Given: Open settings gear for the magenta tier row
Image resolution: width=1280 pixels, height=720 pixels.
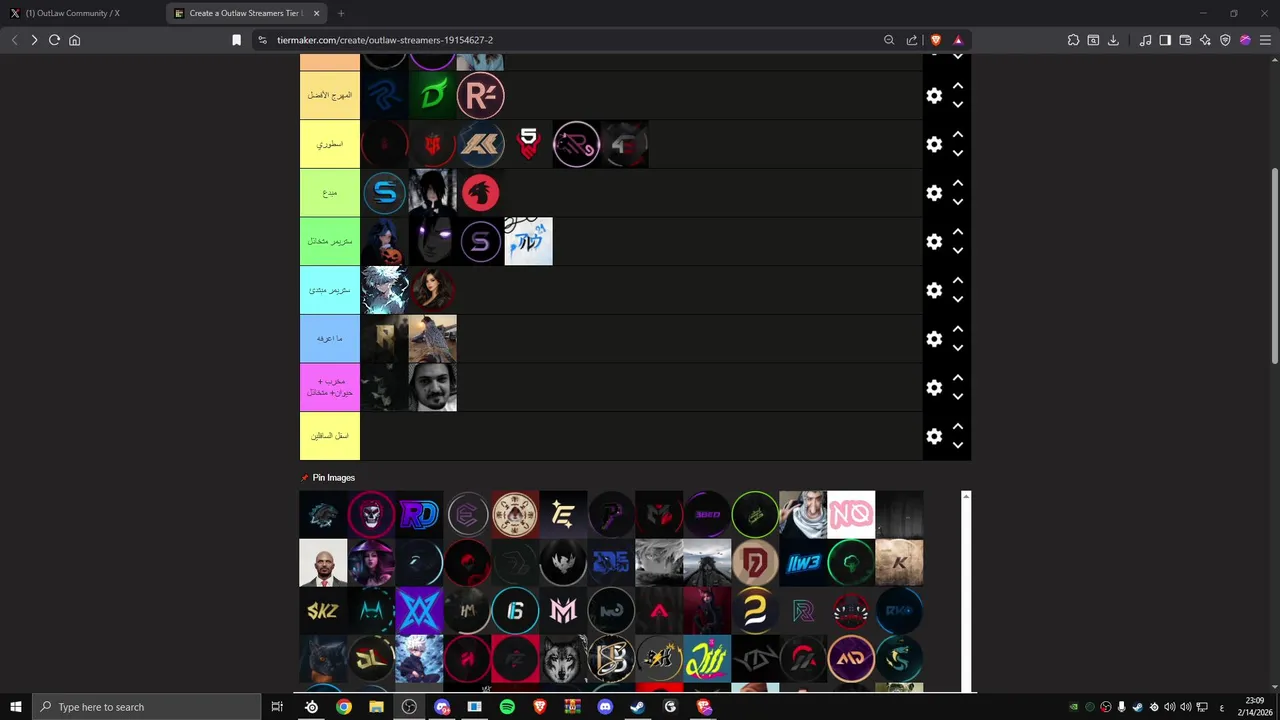Looking at the screenshot, I should [934, 388].
